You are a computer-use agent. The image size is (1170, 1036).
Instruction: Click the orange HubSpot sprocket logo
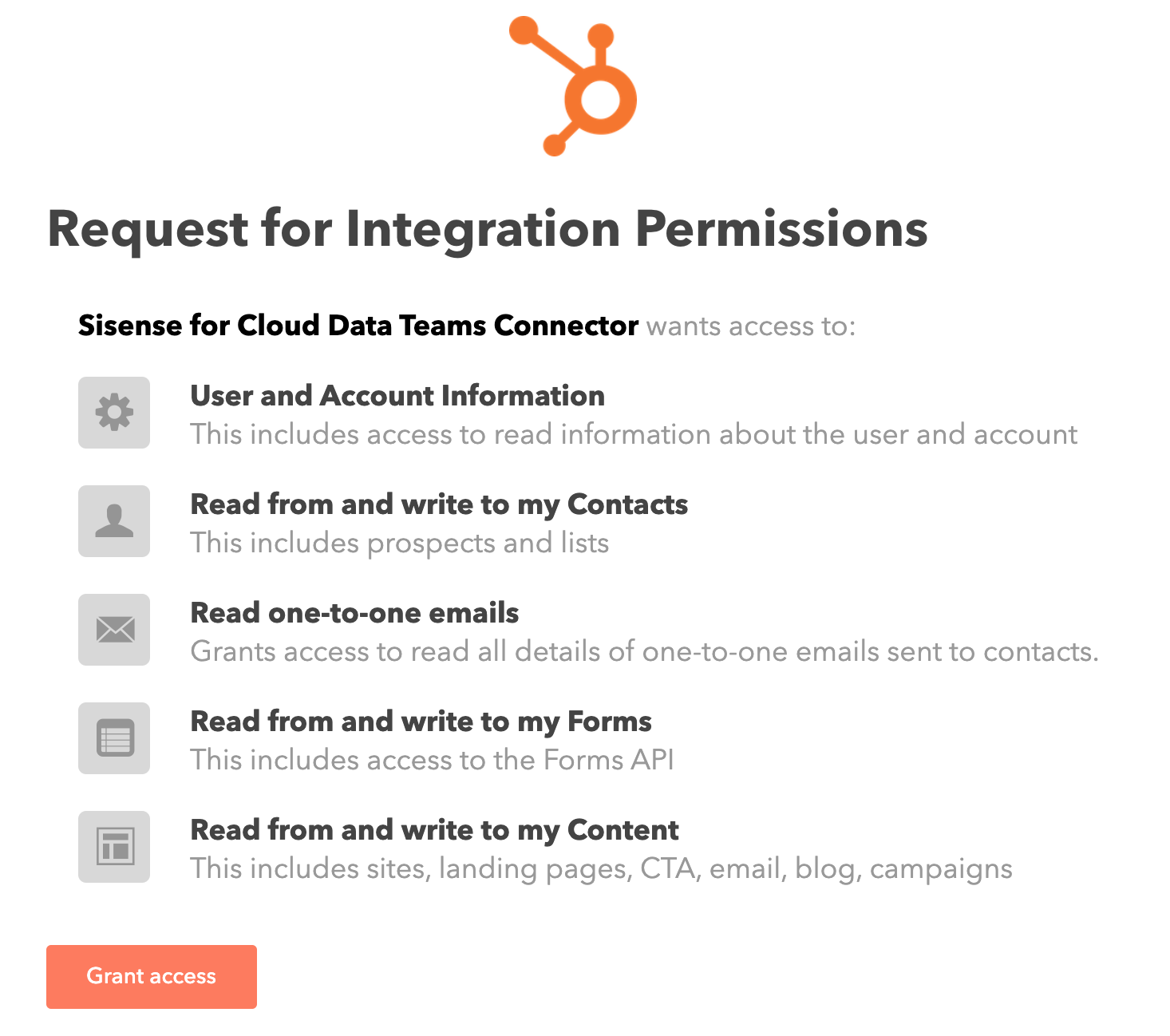point(573,85)
